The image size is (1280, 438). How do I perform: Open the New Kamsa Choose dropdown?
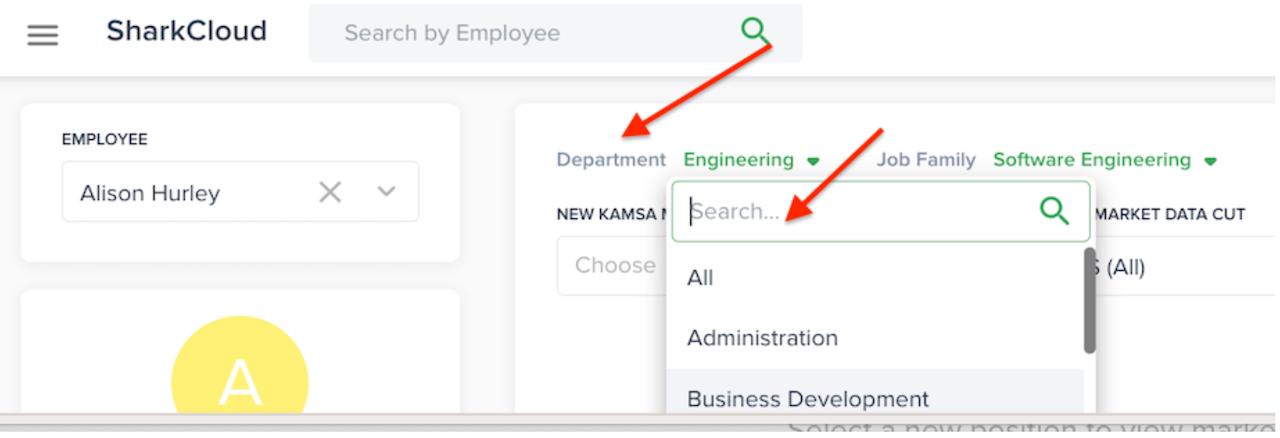pyautogui.click(x=614, y=266)
